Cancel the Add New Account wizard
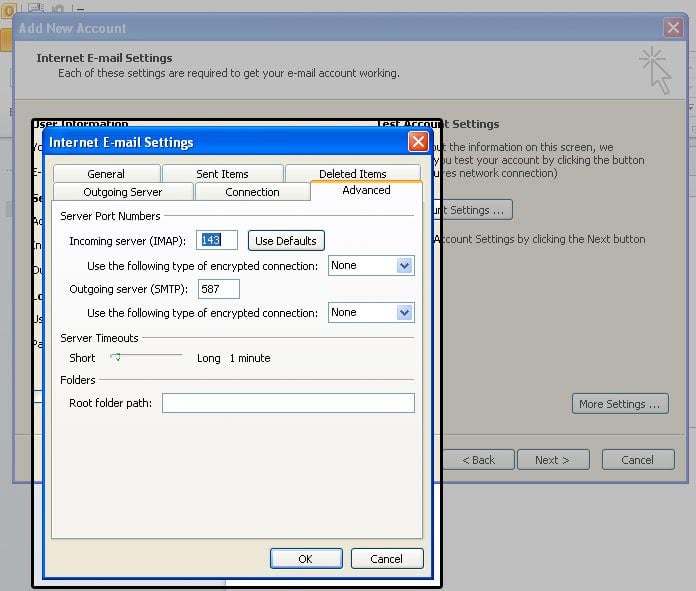This screenshot has height=591, width=696. point(637,460)
